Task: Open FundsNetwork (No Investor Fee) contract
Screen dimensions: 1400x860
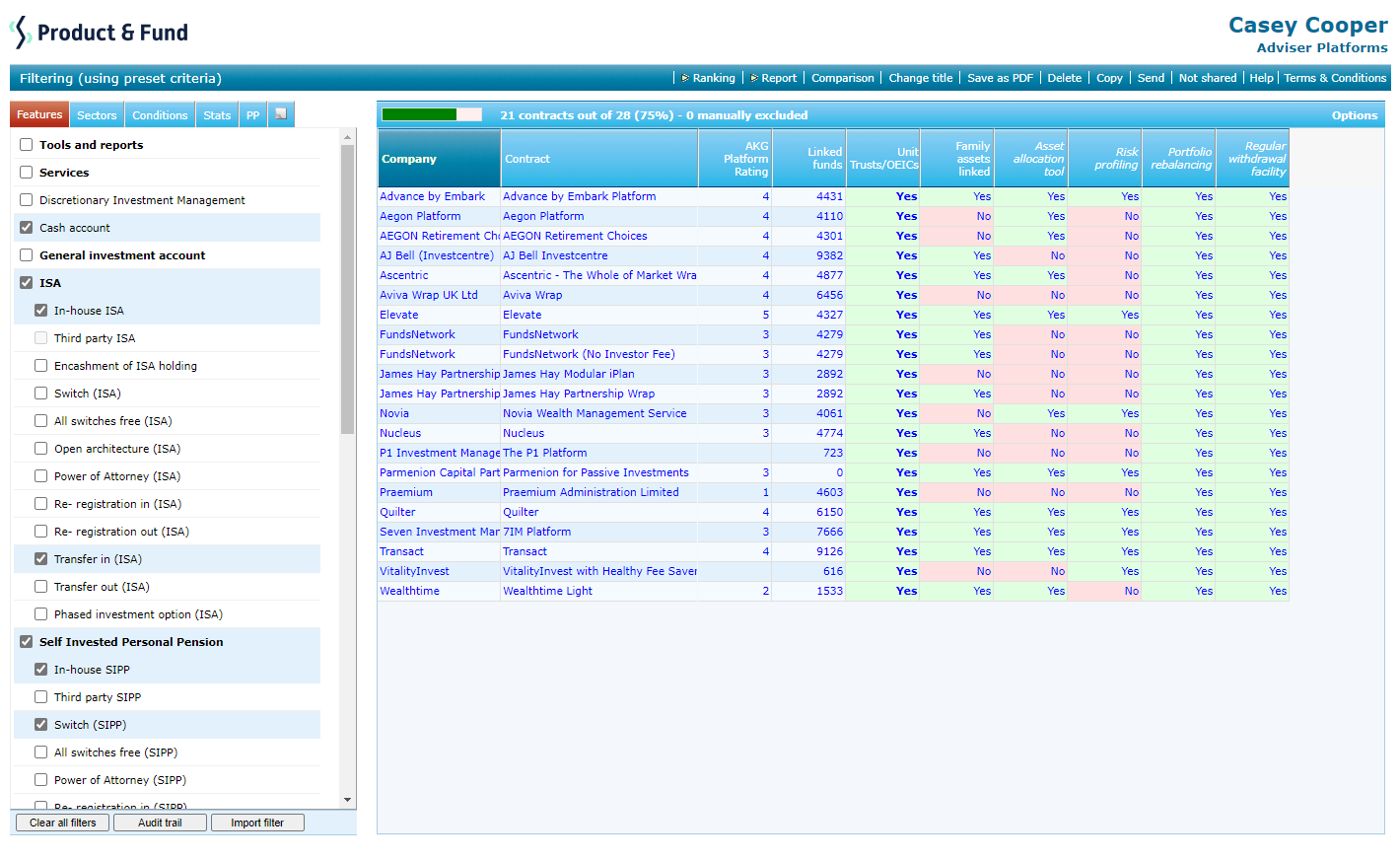Action: tap(589, 354)
